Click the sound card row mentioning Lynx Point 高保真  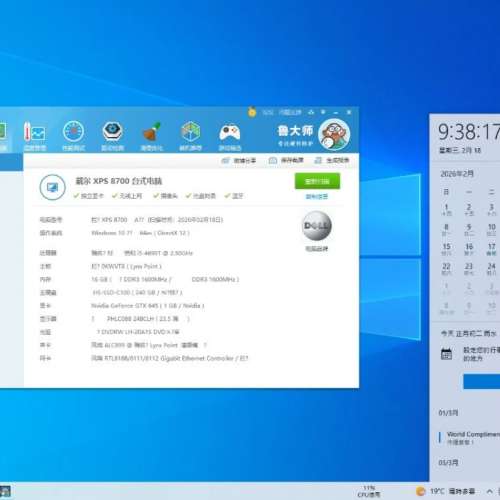149,345
